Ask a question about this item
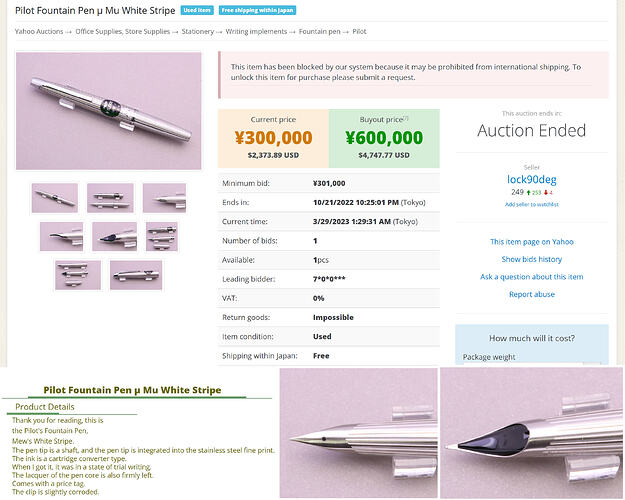Viewport: 625px width, 500px height. click(x=531, y=277)
